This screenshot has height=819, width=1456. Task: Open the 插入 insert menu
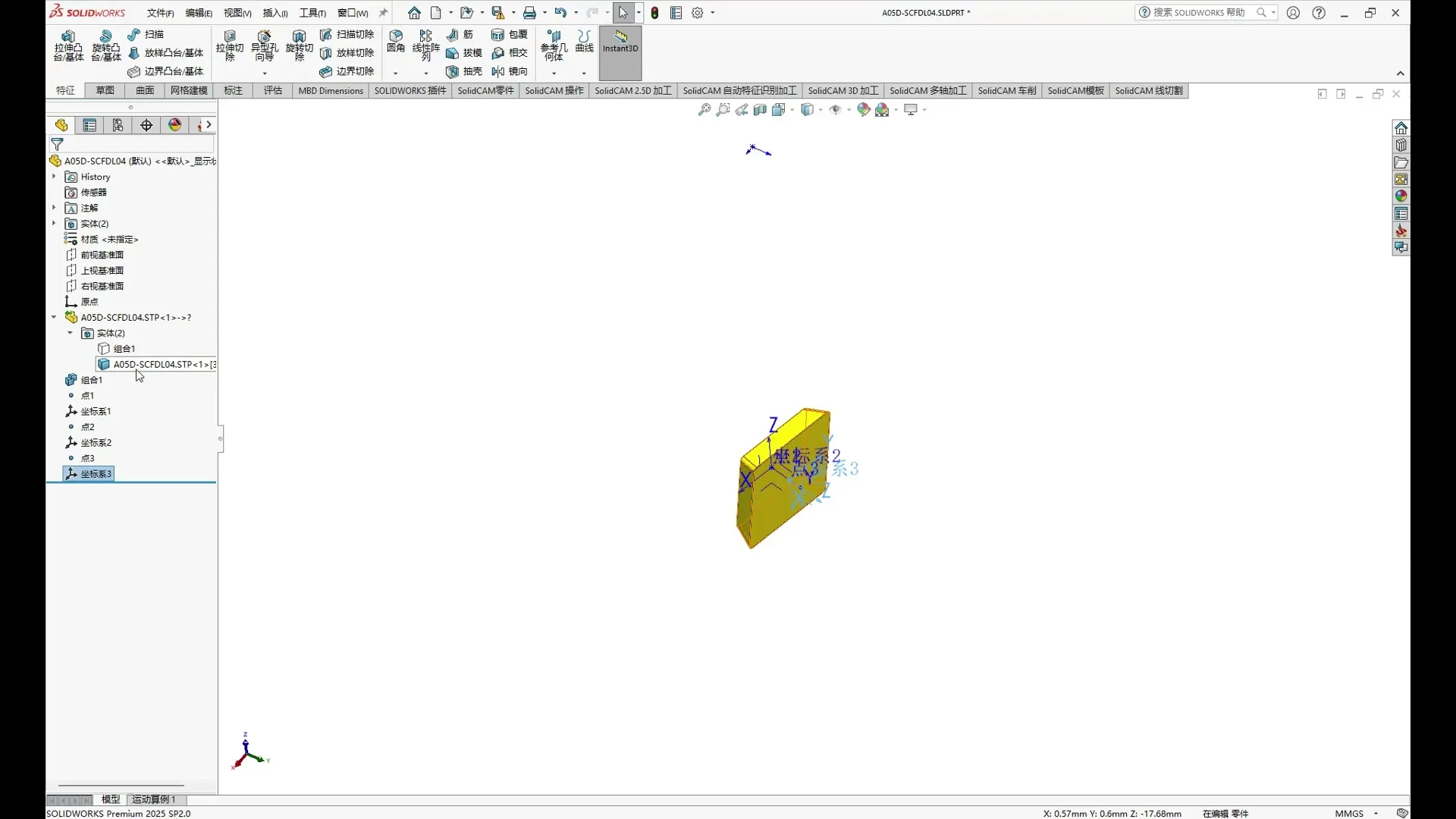[275, 13]
